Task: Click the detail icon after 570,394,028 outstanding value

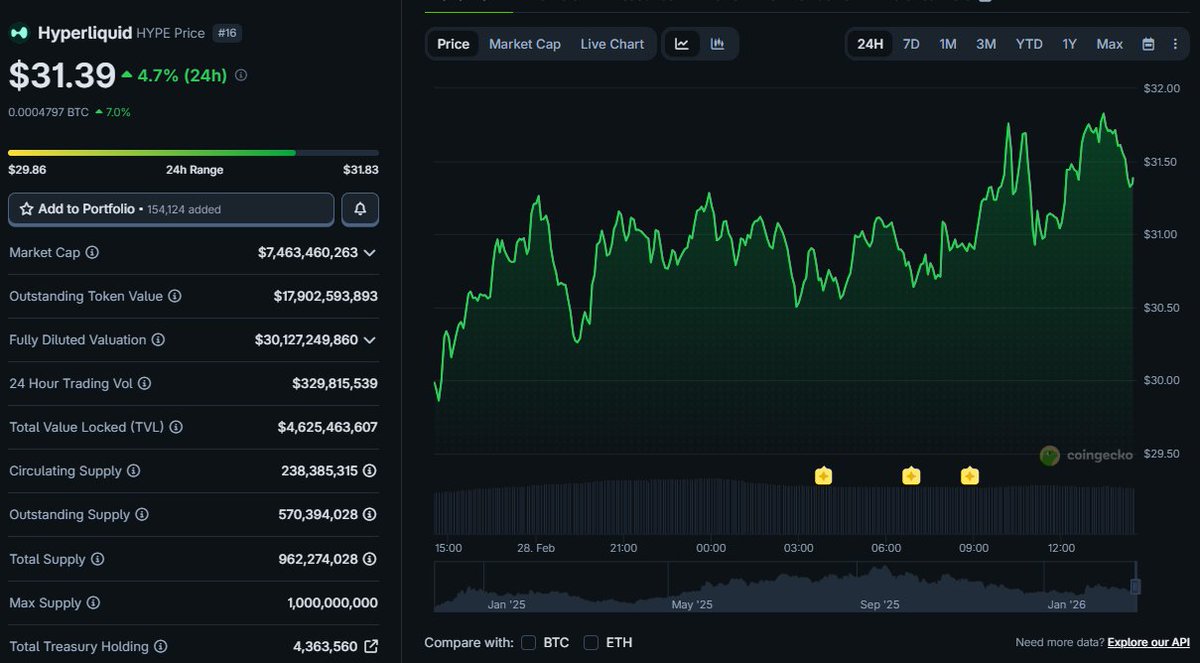Action: click(x=369, y=515)
